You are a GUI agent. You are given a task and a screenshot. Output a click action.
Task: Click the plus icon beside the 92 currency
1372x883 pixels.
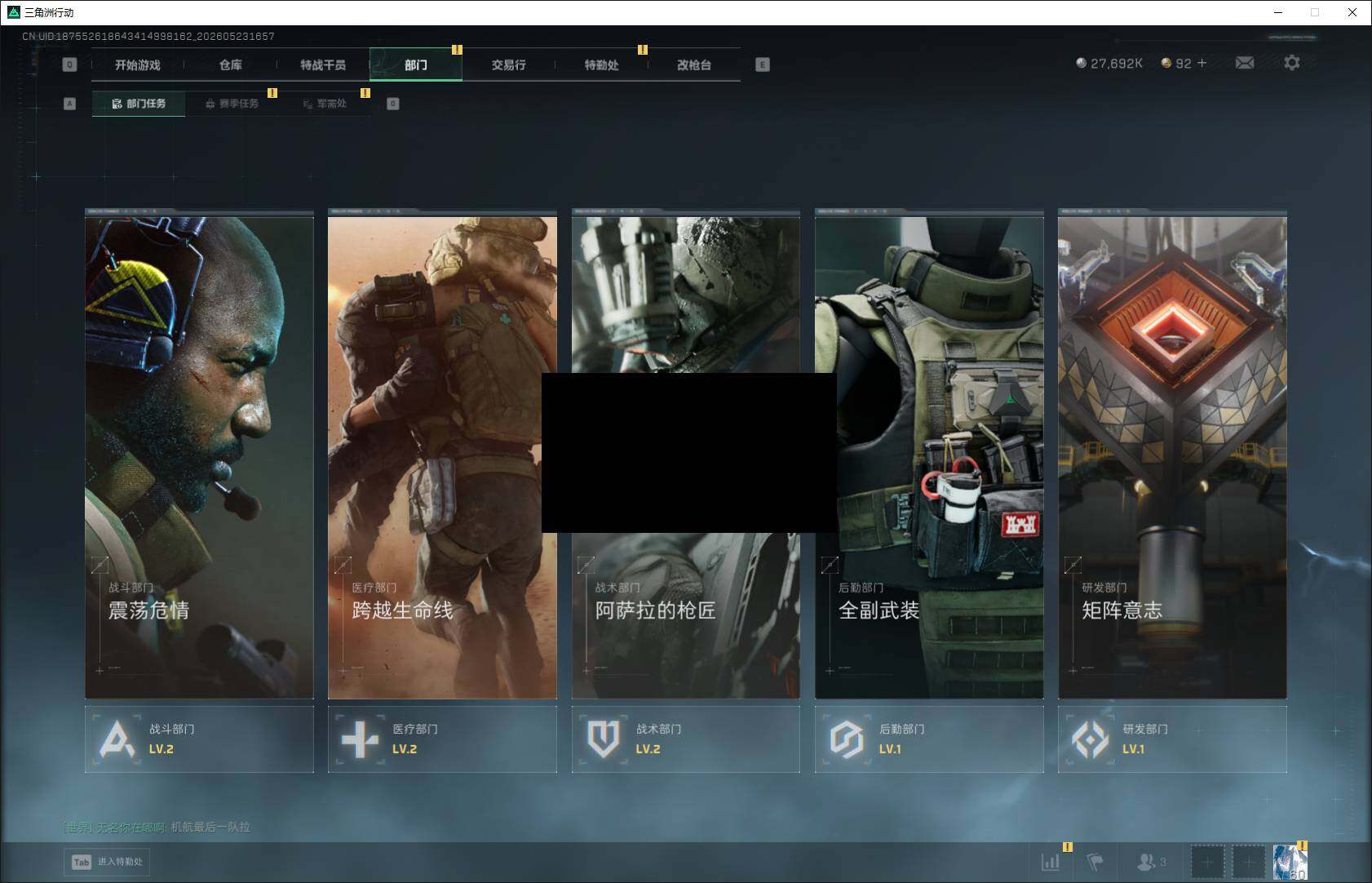[x=1202, y=63]
